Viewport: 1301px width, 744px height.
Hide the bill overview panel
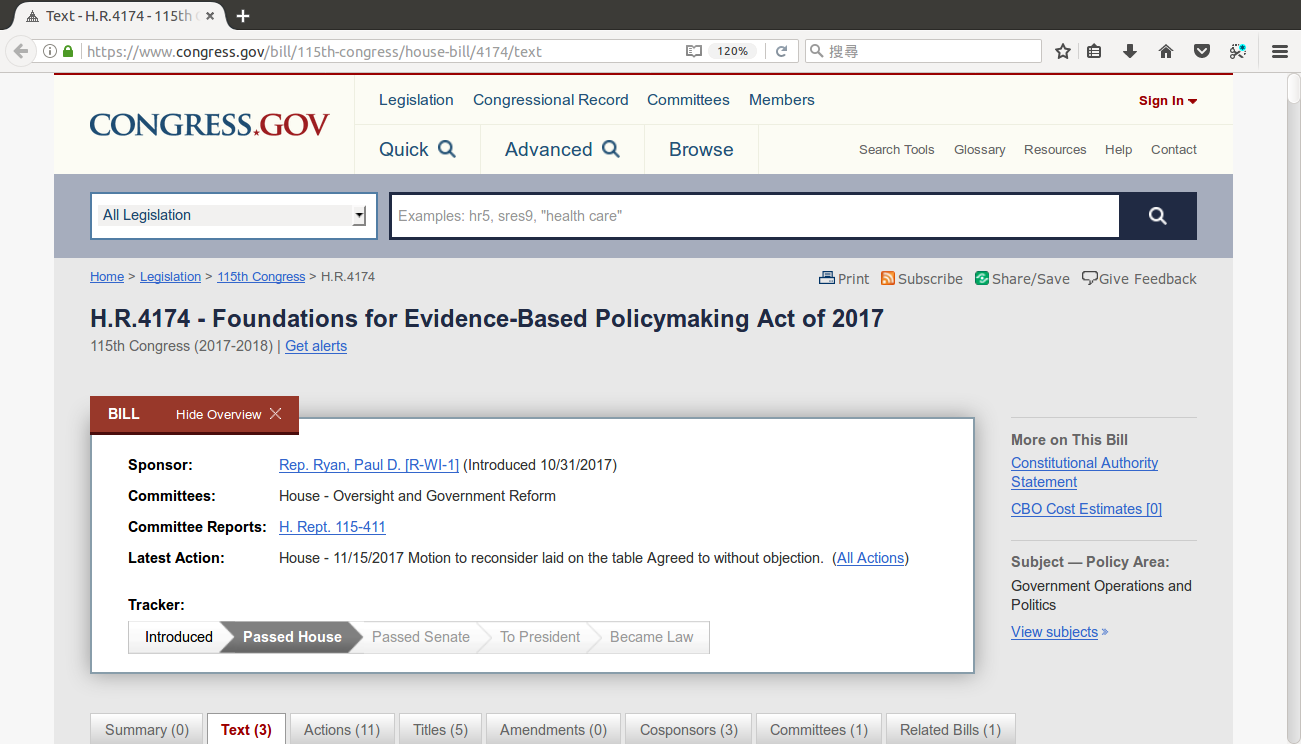coord(229,414)
